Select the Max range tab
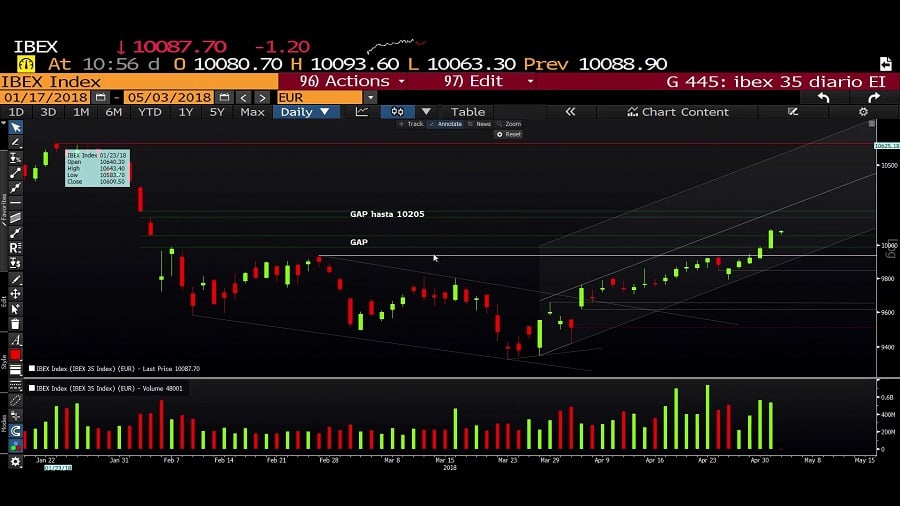900x506 pixels. point(252,112)
